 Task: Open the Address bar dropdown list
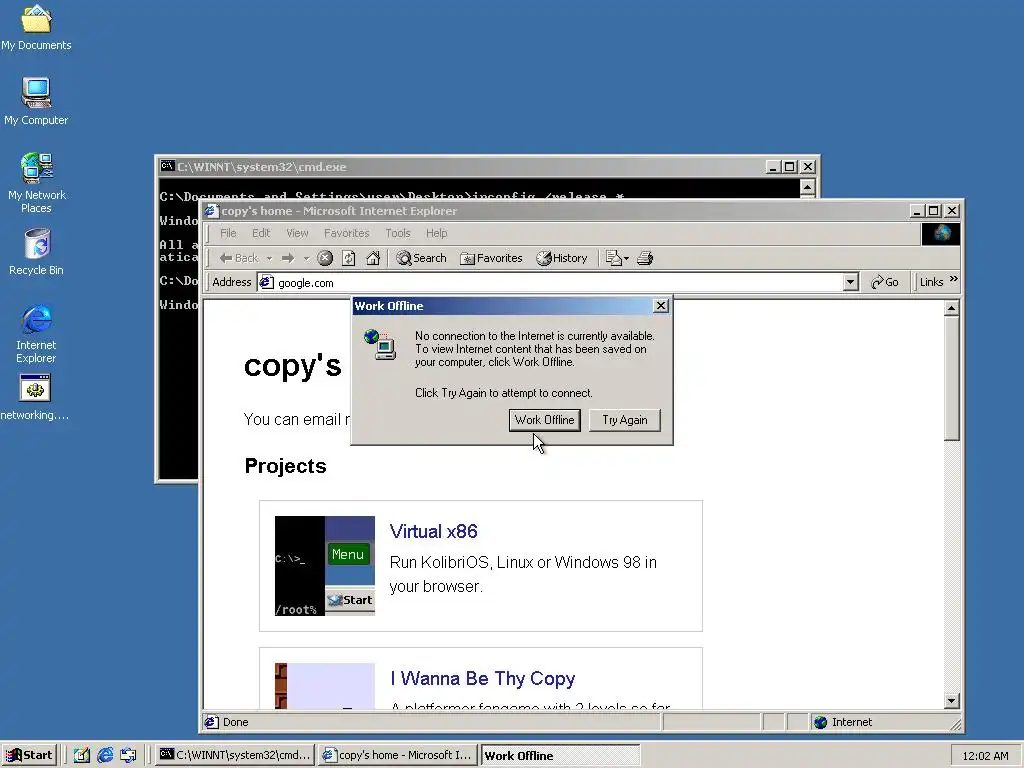(850, 282)
